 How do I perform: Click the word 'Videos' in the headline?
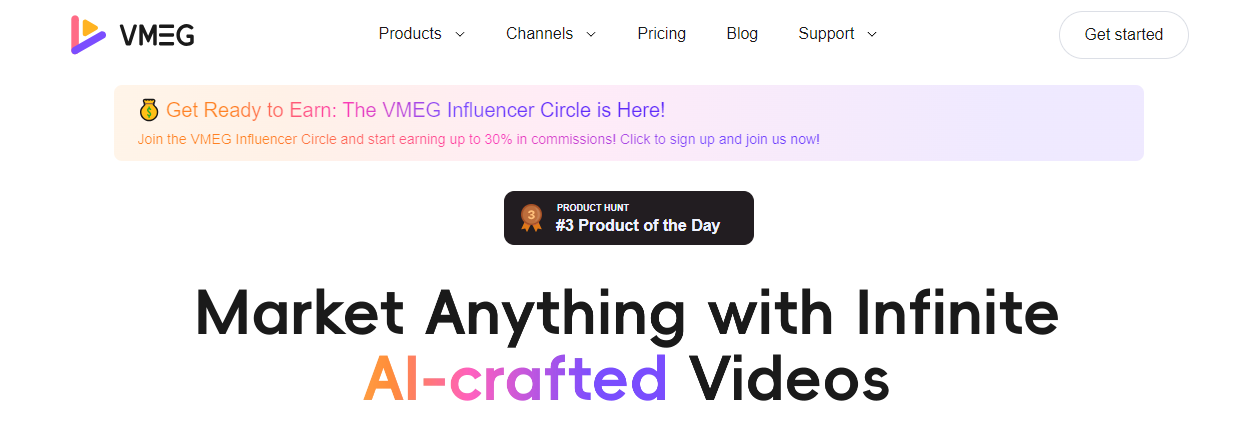pyautogui.click(x=789, y=379)
